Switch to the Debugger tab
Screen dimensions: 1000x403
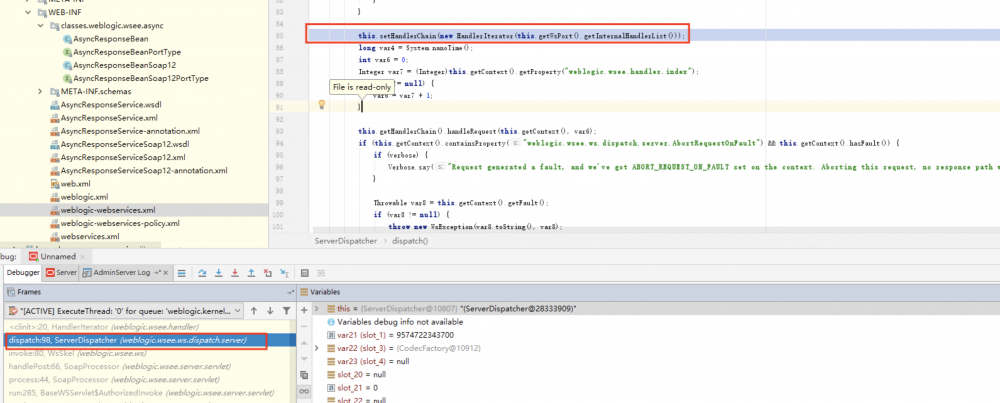[22, 273]
